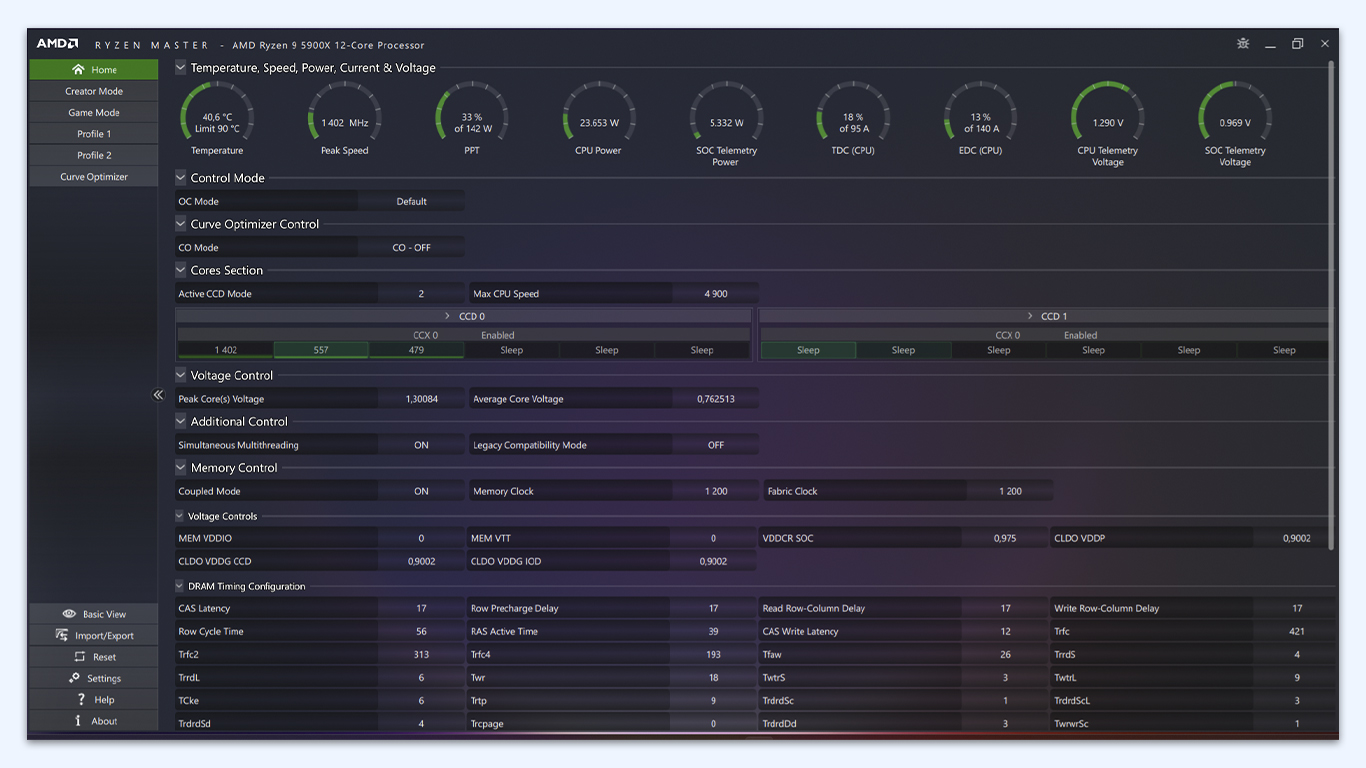Image resolution: width=1366 pixels, height=768 pixels.
Task: Open Curve Optimizer page
Action: tap(94, 177)
